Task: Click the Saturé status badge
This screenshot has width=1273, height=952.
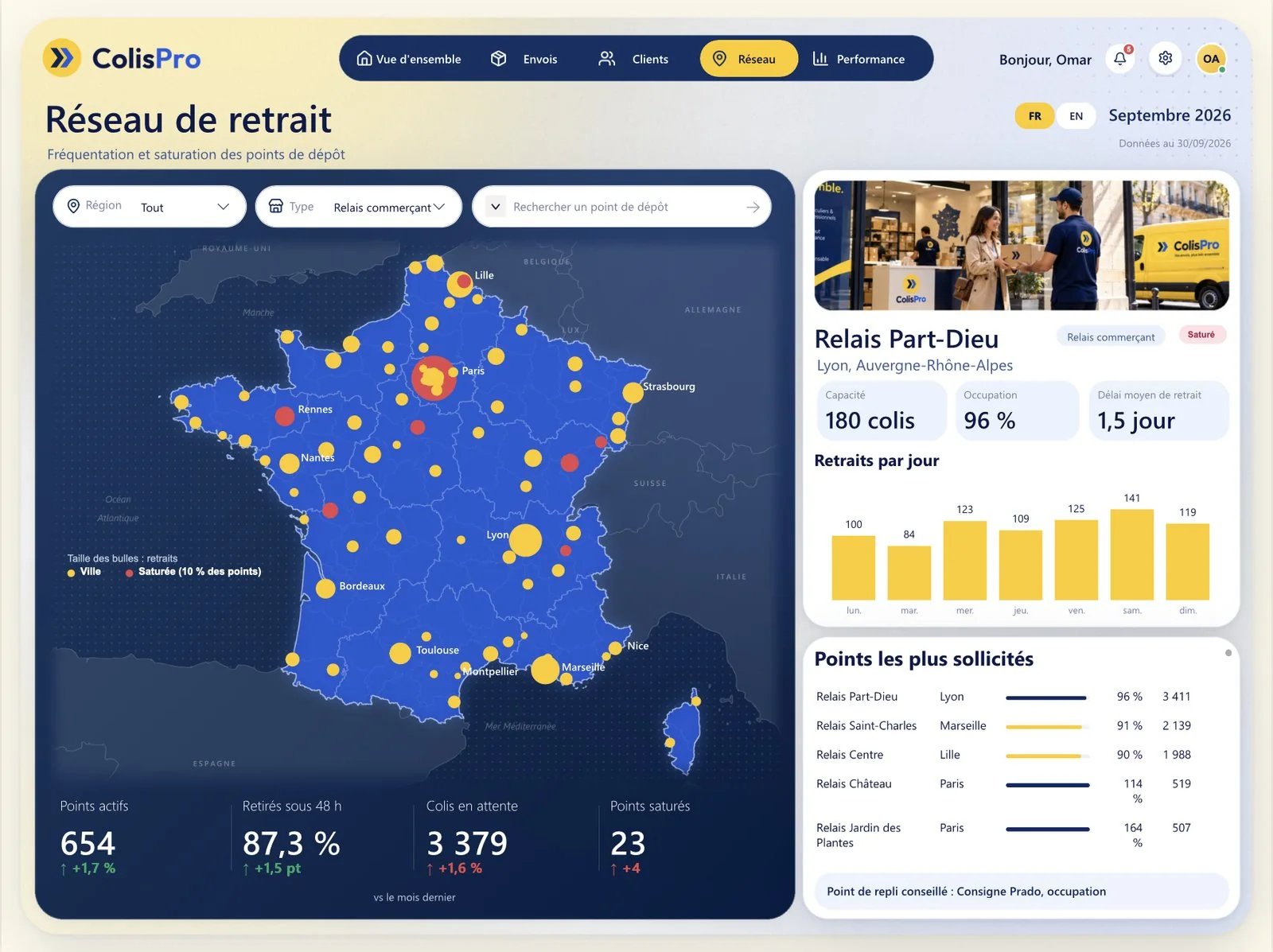Action: 1201,335
